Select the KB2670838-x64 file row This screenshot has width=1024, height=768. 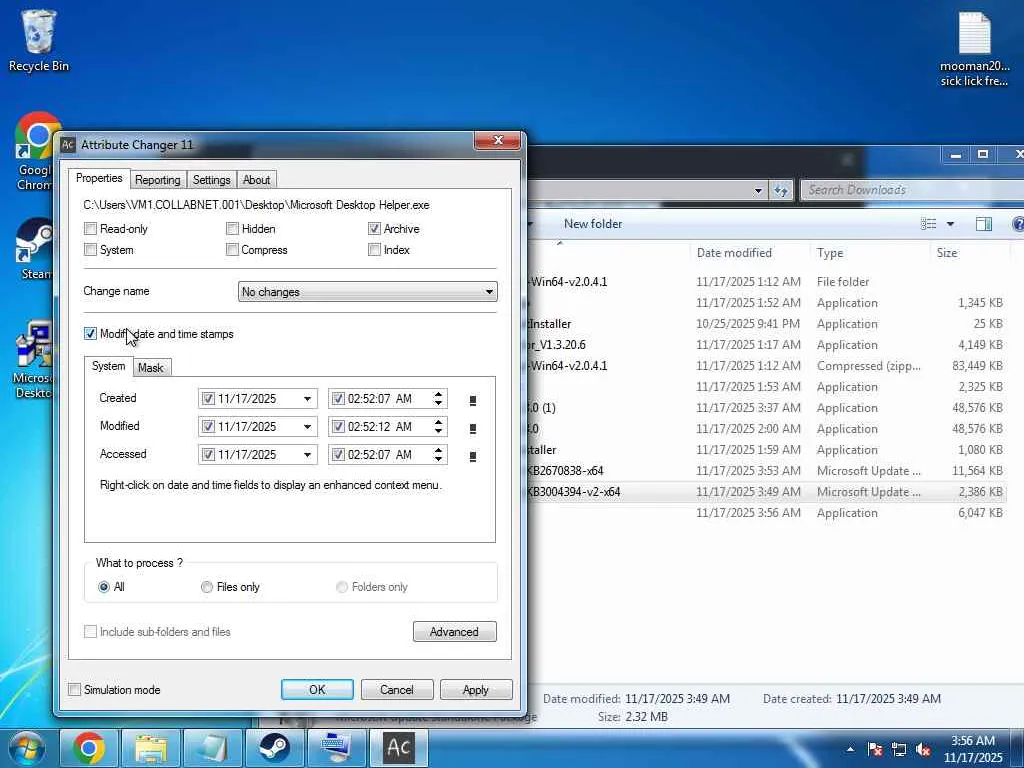[767, 471]
